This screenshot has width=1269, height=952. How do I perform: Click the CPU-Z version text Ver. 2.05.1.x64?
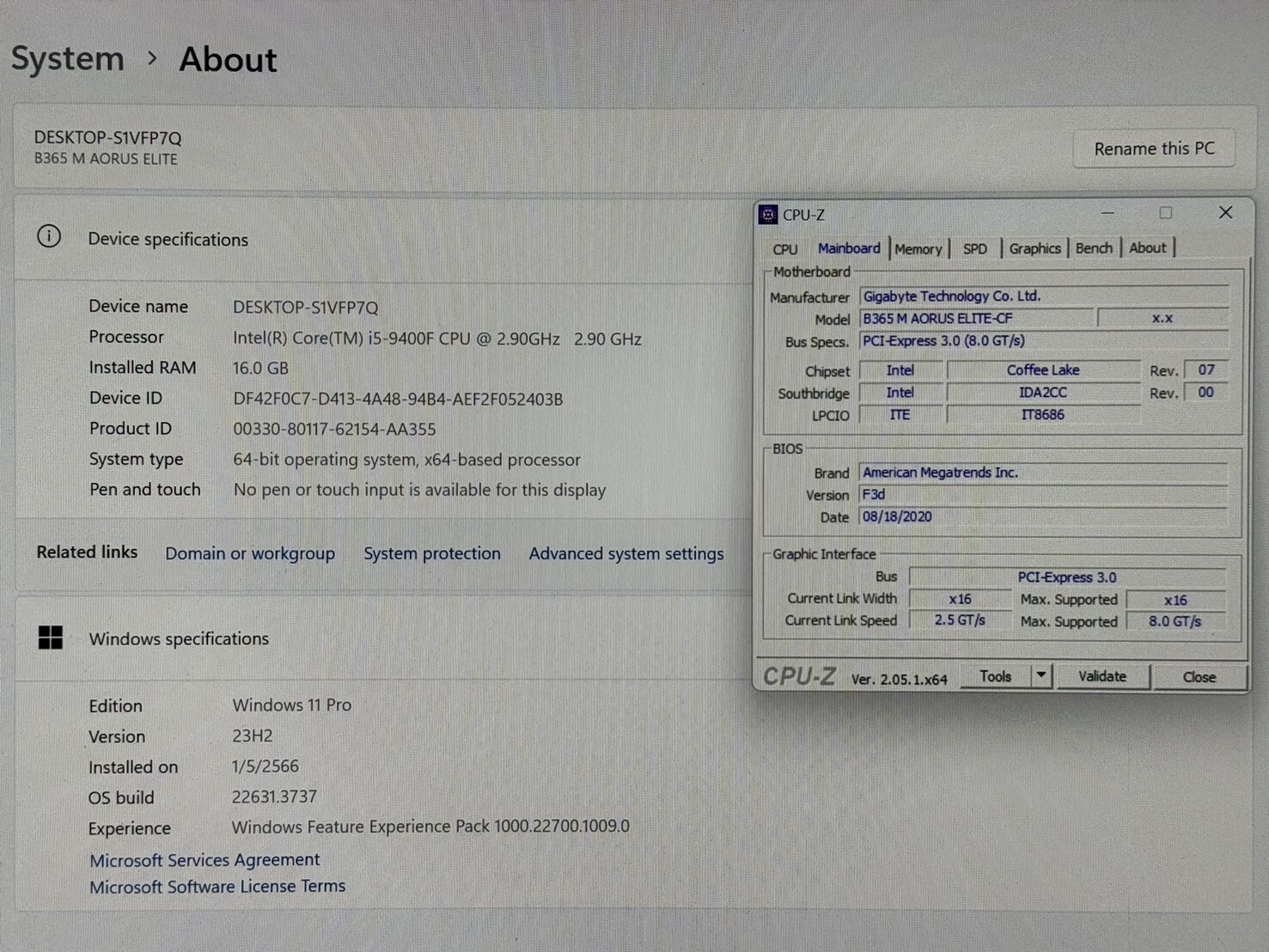(x=899, y=679)
